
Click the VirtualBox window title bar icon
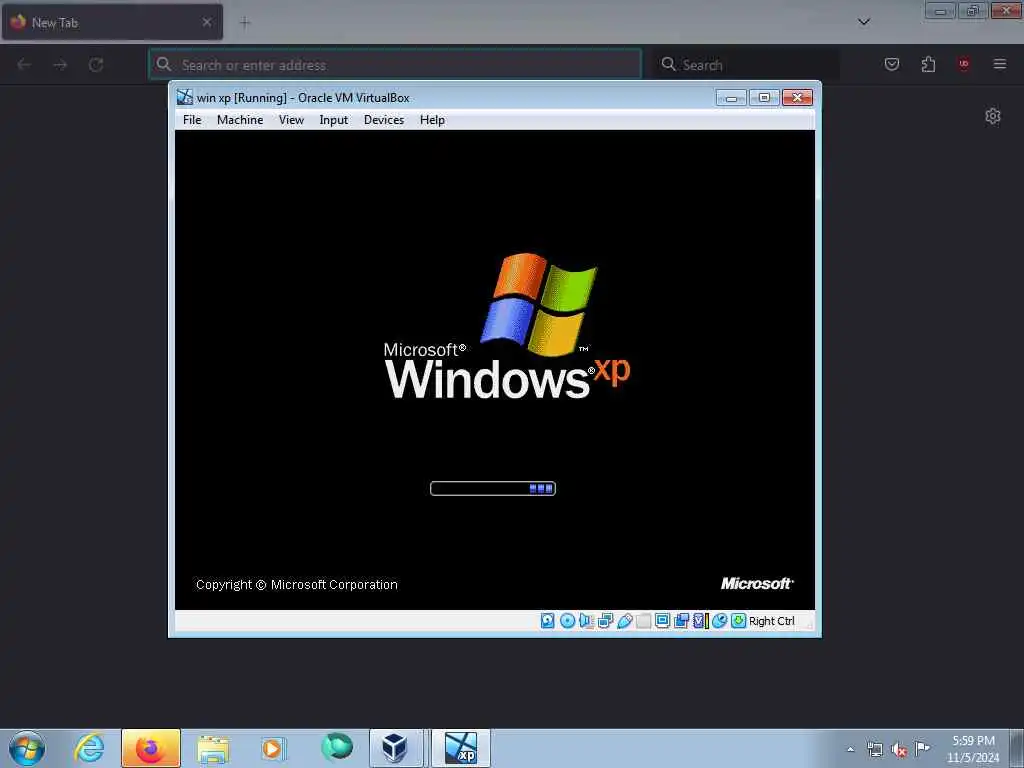click(185, 97)
